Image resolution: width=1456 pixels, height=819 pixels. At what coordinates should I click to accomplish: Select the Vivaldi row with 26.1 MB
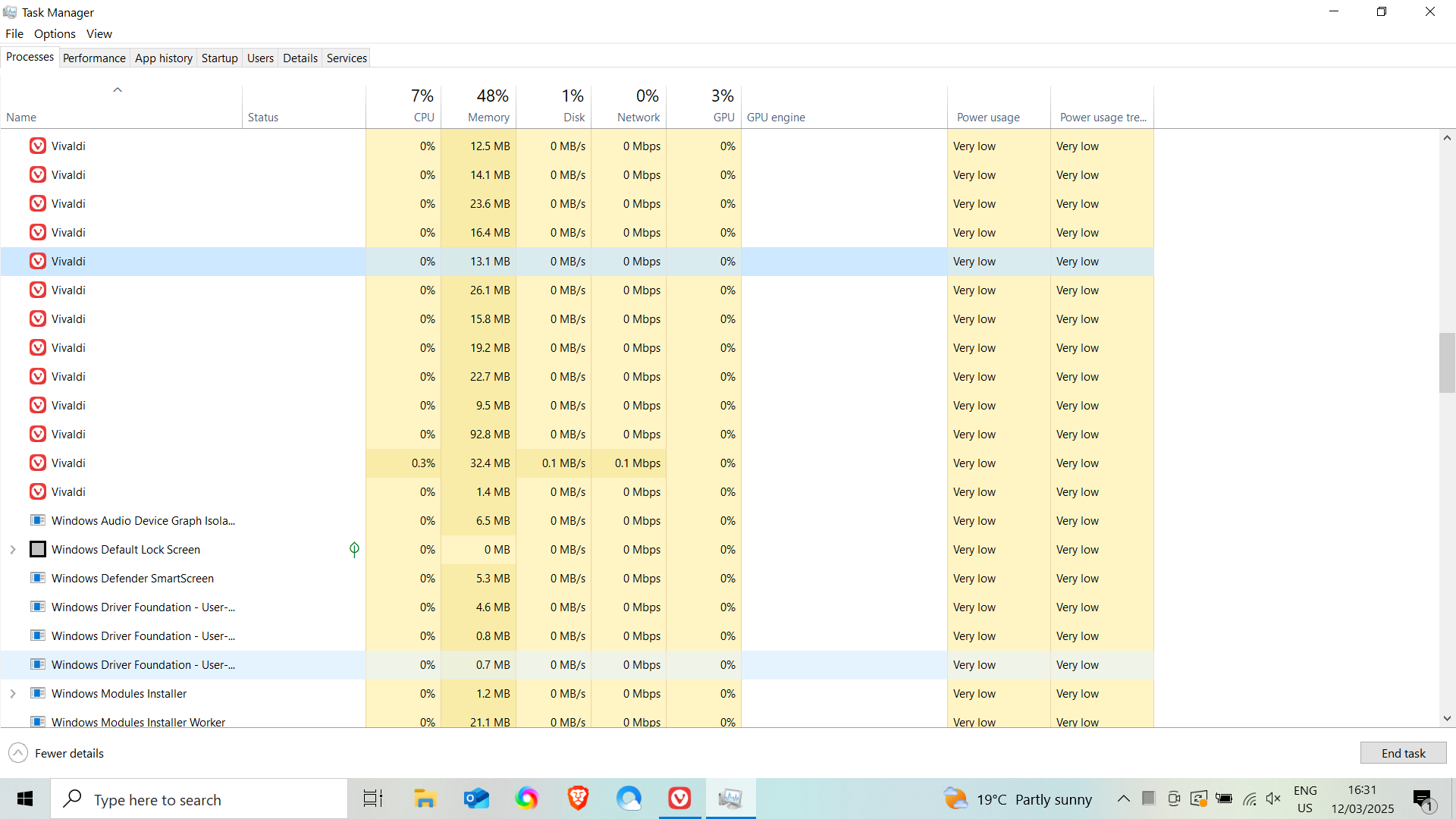pos(577,290)
